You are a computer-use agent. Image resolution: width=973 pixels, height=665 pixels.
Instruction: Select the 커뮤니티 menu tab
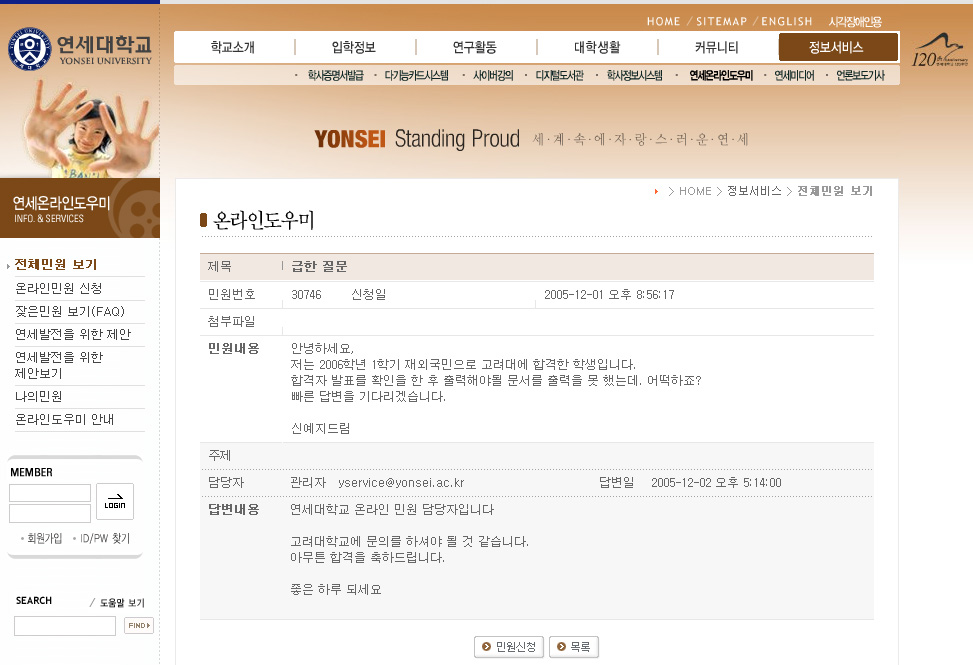click(x=716, y=47)
